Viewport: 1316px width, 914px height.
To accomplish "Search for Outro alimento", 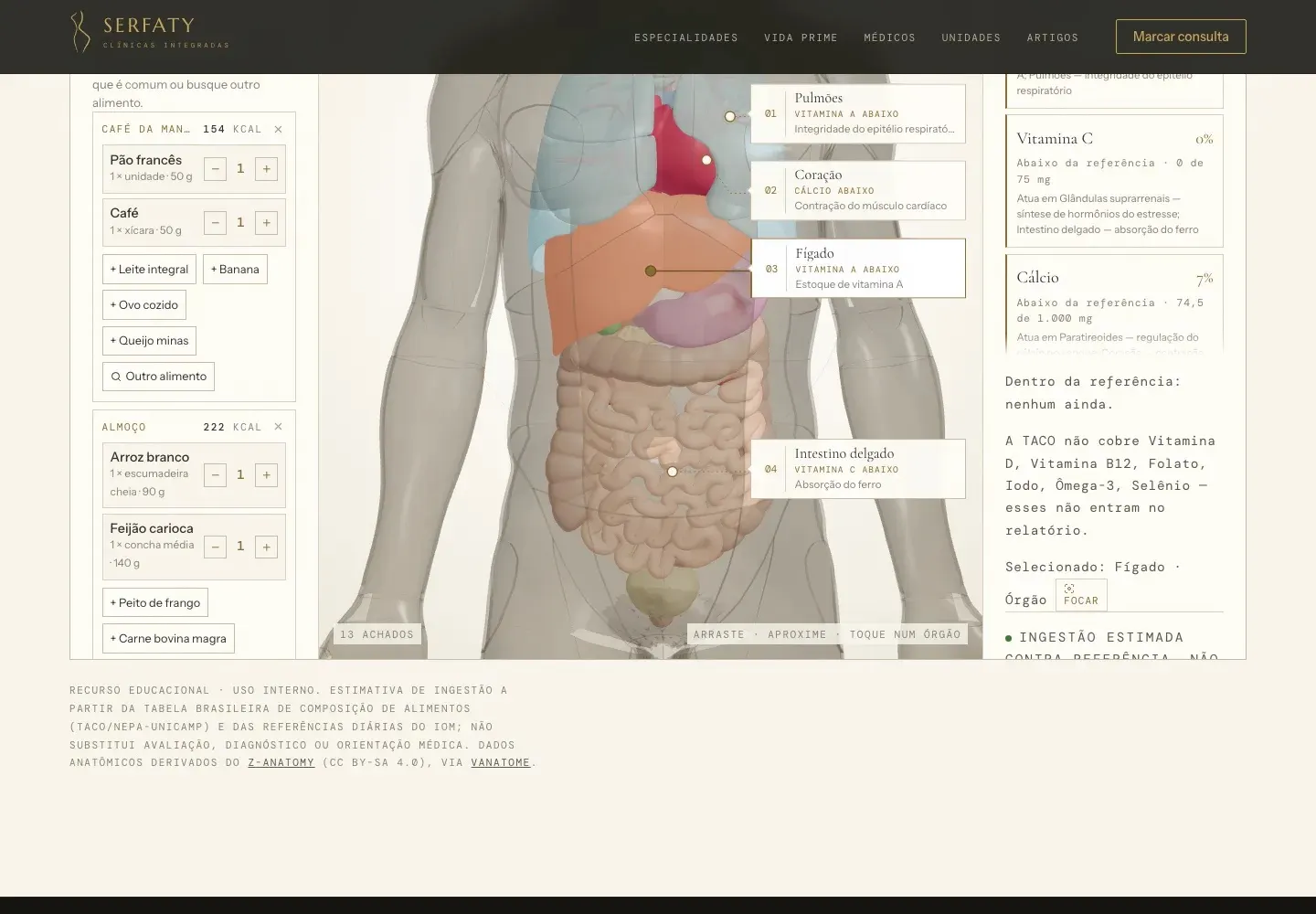I will [158, 376].
